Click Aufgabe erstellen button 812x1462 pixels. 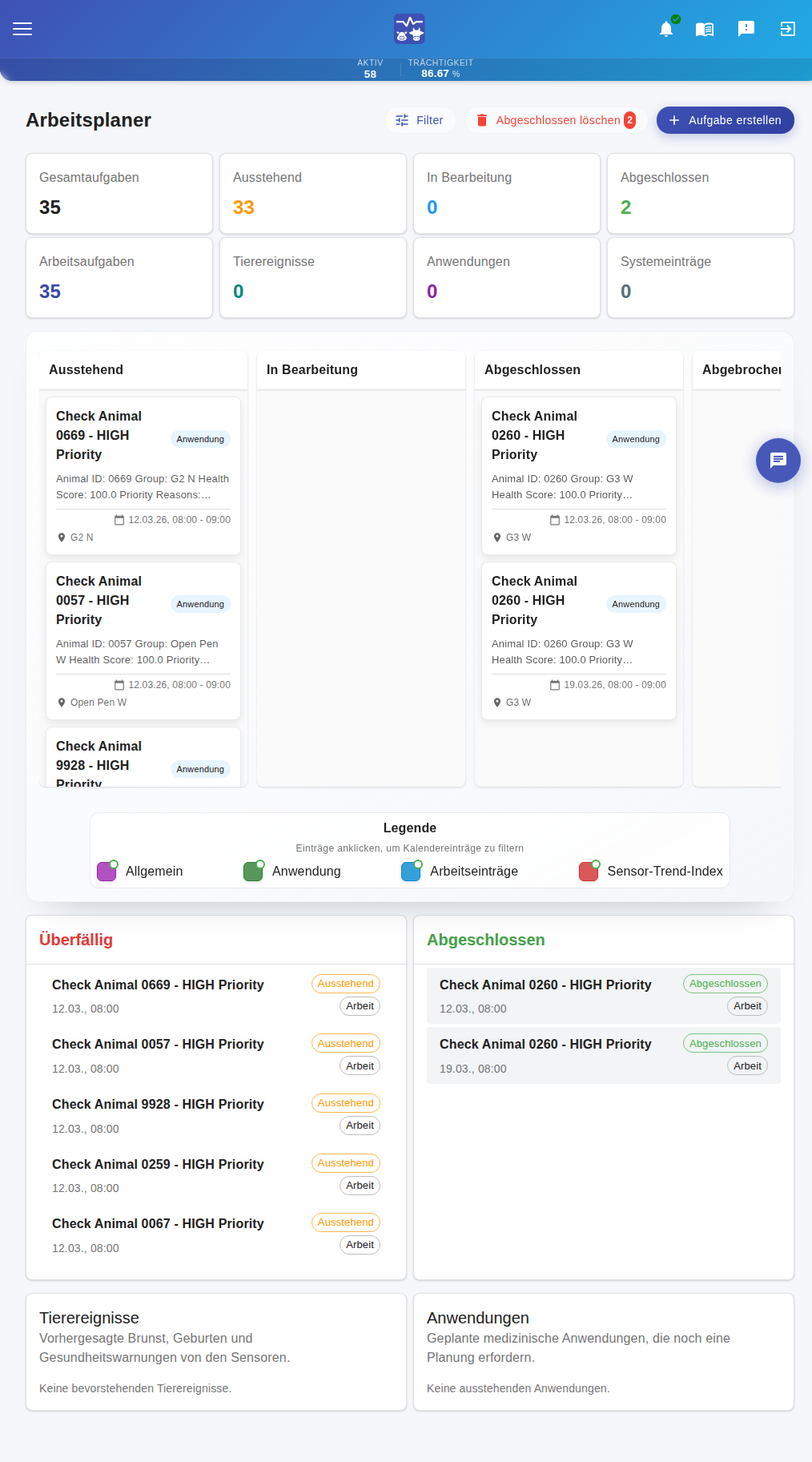(x=726, y=120)
